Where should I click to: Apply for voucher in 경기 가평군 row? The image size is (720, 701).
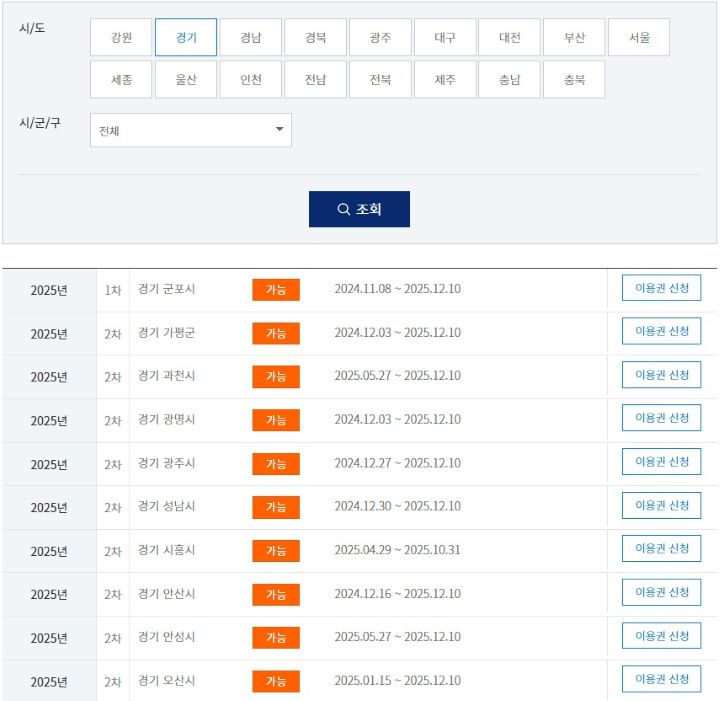661,331
